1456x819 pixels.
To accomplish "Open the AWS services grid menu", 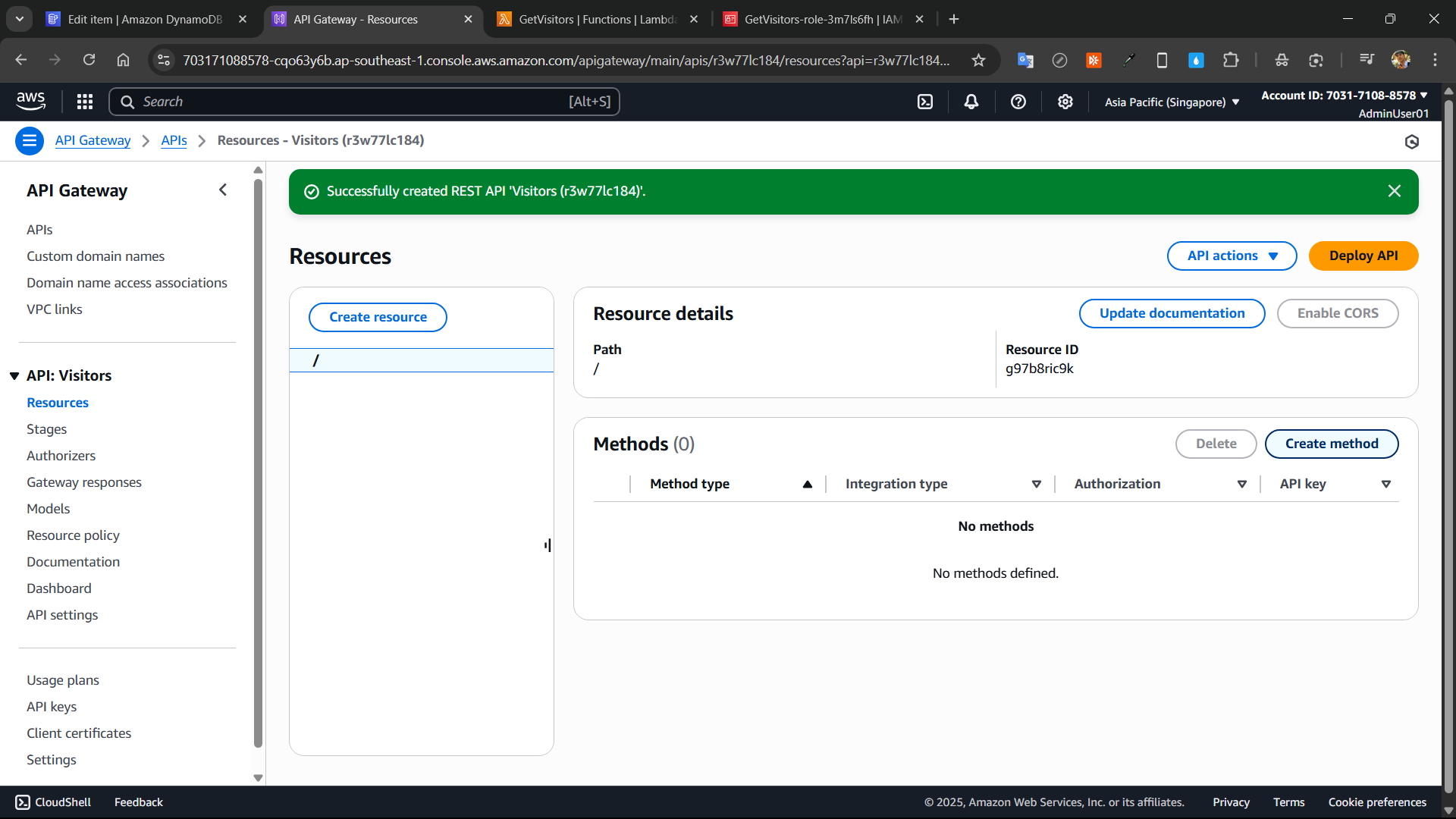I will (x=85, y=102).
